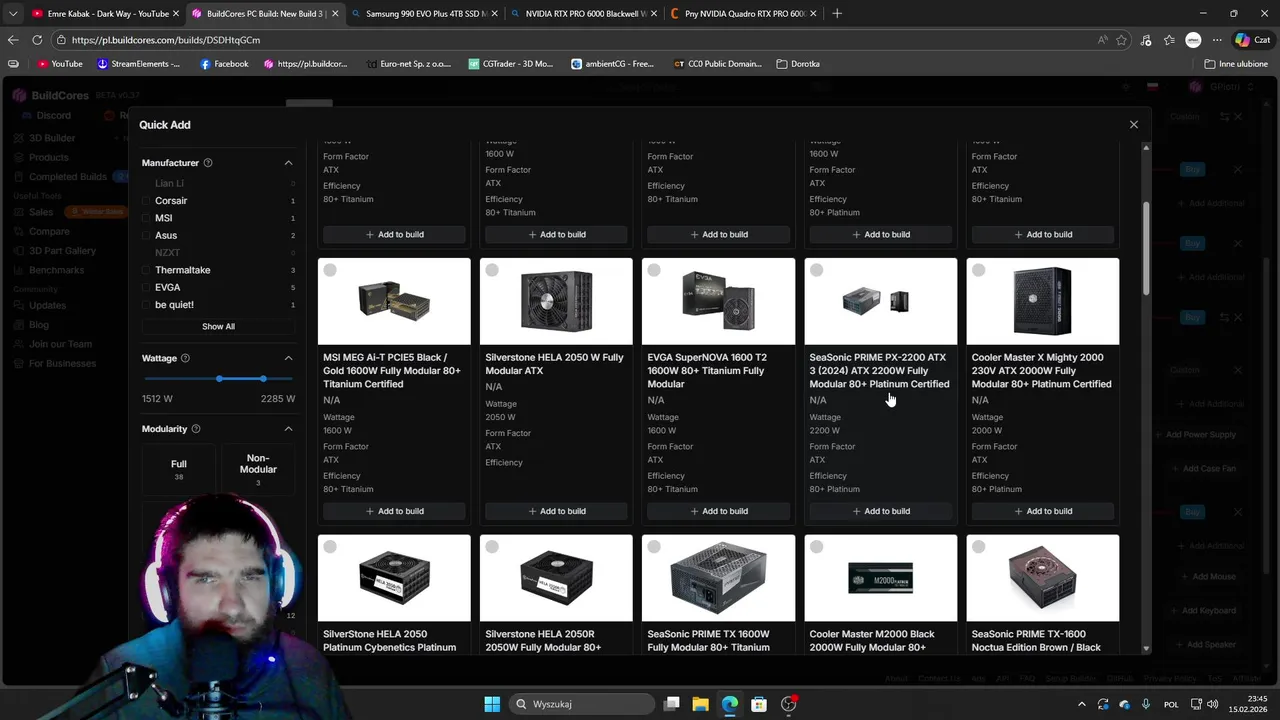Open File Explorer from the taskbar

pyautogui.click(x=700, y=704)
